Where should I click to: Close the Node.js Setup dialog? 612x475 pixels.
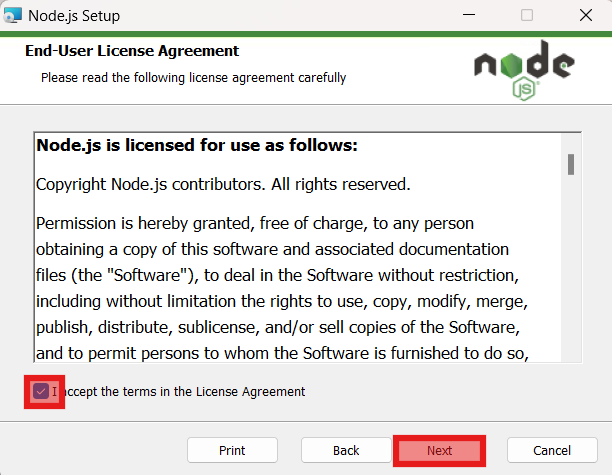(x=584, y=15)
